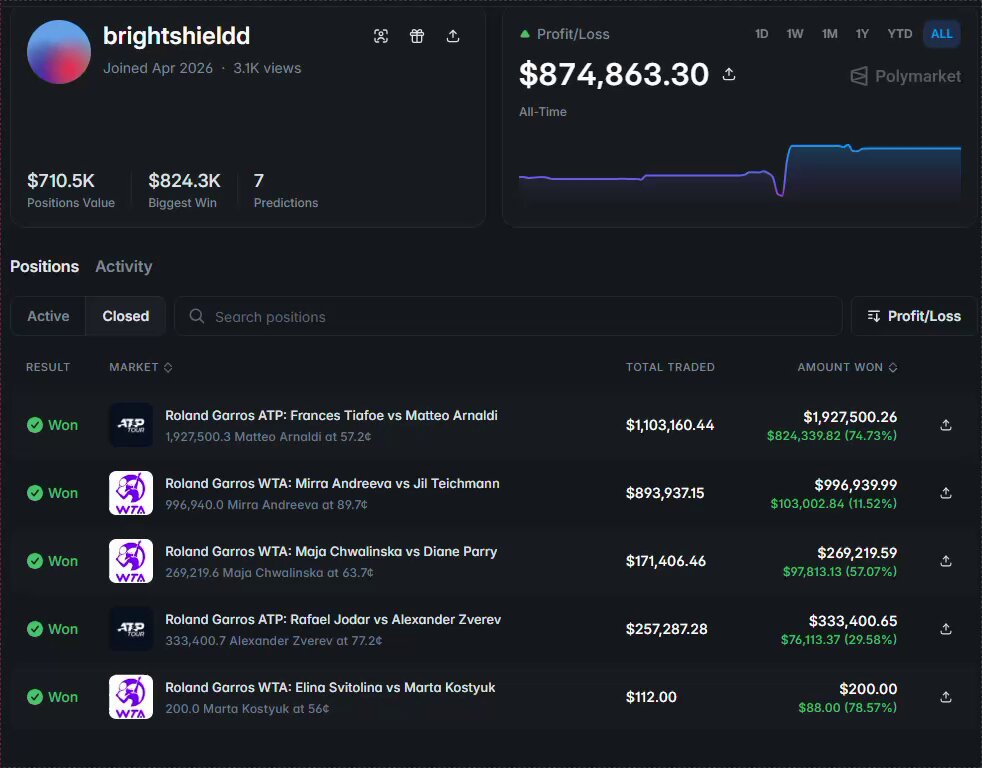Click '200.0 Marta Kostyuk at 56¢' detail

tap(247, 709)
